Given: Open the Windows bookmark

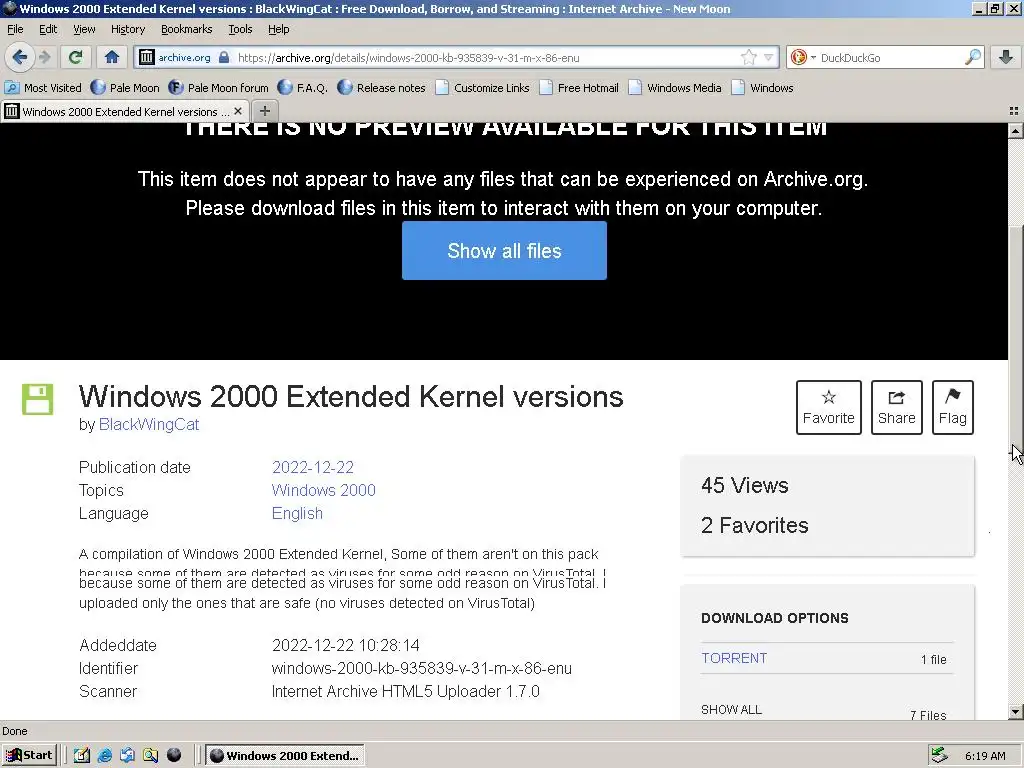Looking at the screenshot, I should 763,88.
